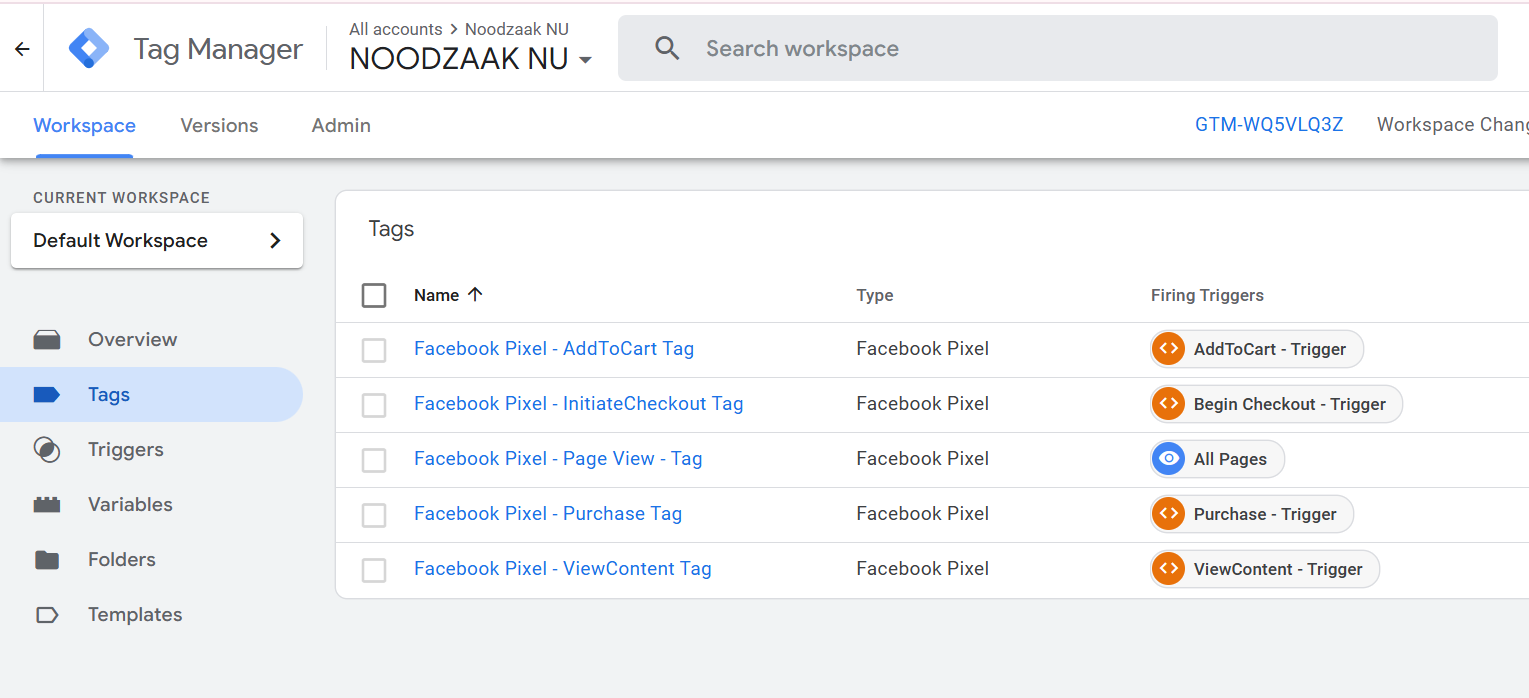Click the Overview sidebar icon
Image resolution: width=1529 pixels, height=698 pixels.
(47, 340)
